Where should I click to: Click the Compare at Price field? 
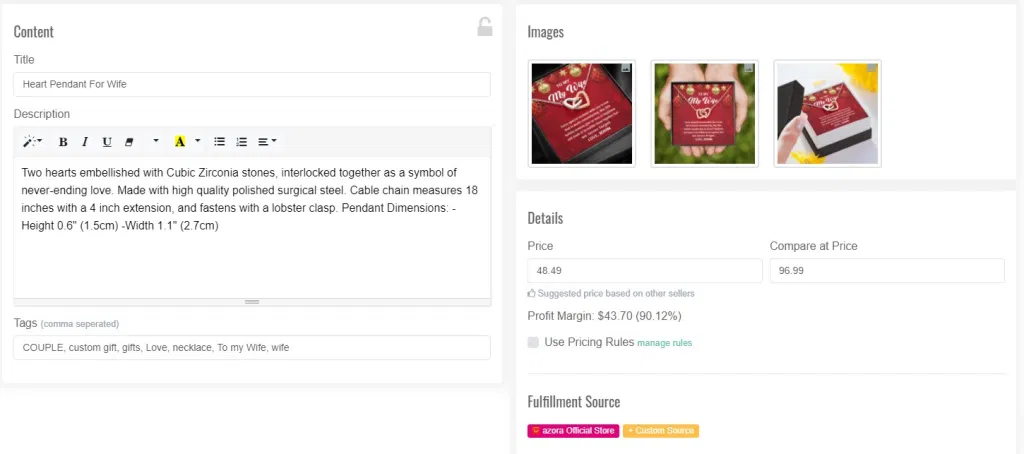tap(887, 271)
